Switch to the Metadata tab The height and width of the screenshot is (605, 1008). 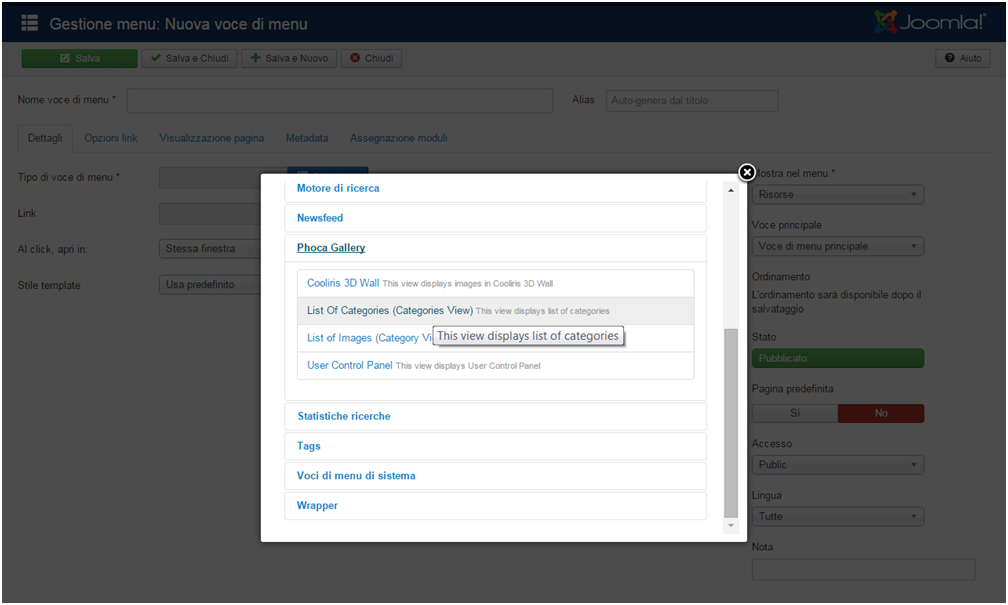[x=307, y=138]
